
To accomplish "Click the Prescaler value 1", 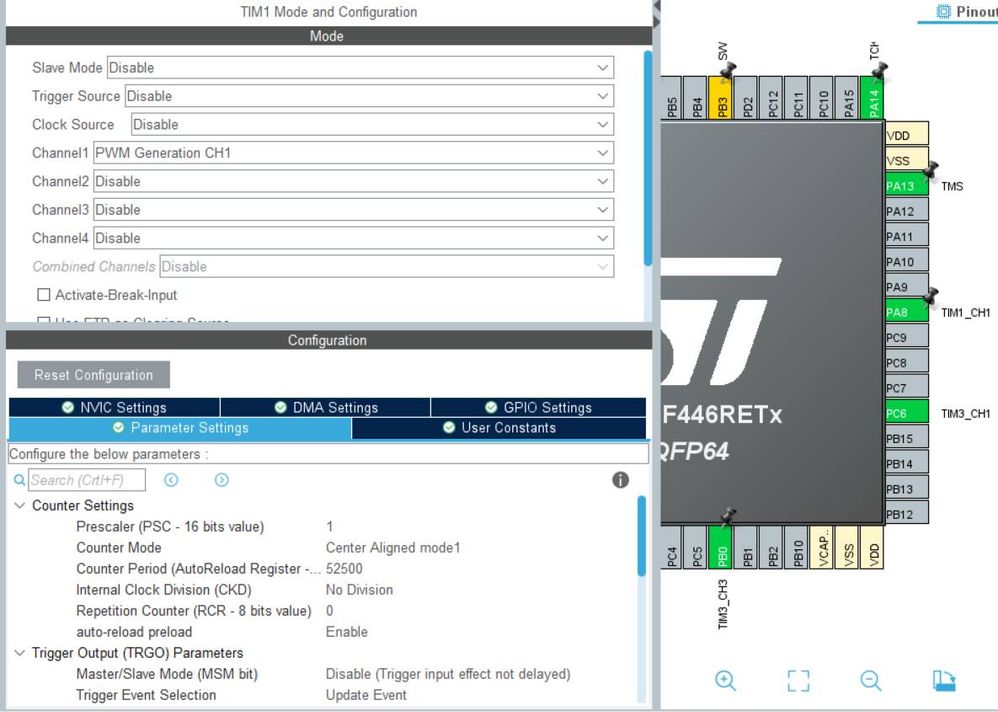I will 330,526.
